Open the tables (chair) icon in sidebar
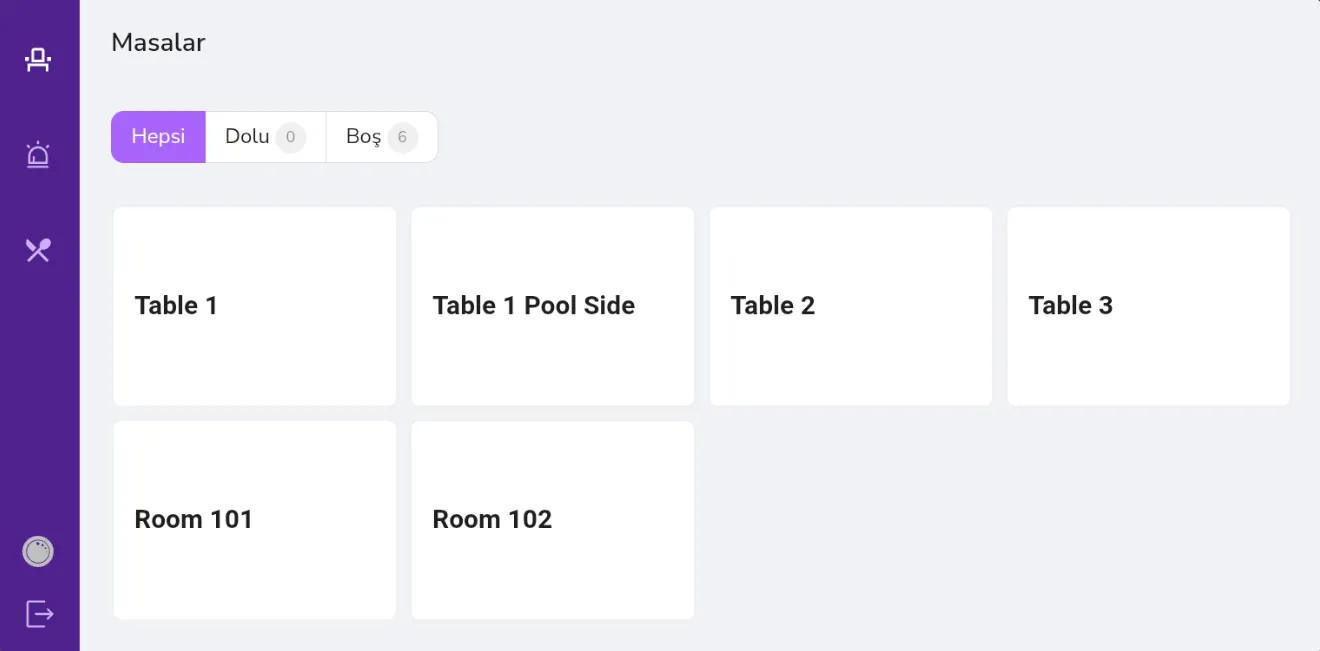Image resolution: width=1320 pixels, height=651 pixels. [x=38, y=60]
